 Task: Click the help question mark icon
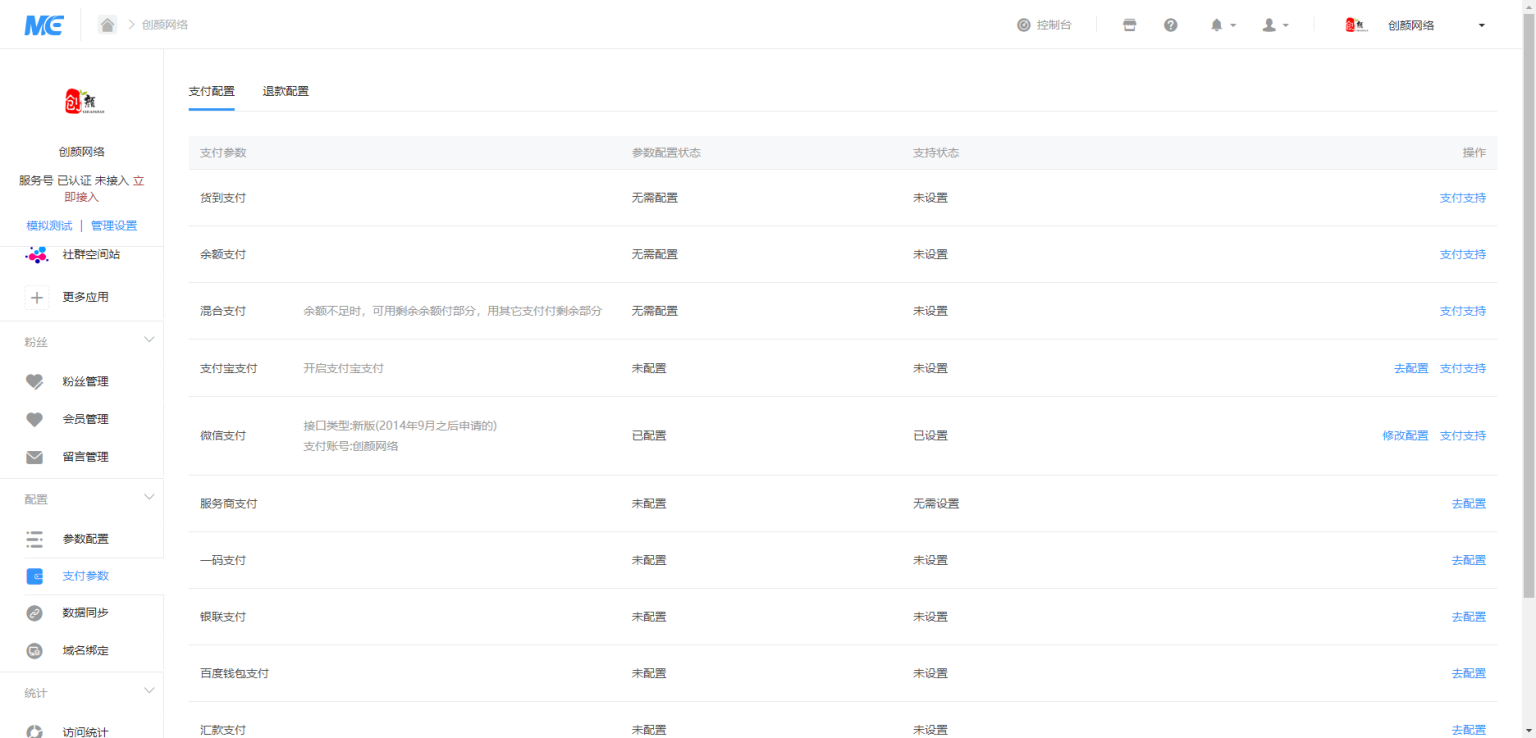click(x=1170, y=25)
